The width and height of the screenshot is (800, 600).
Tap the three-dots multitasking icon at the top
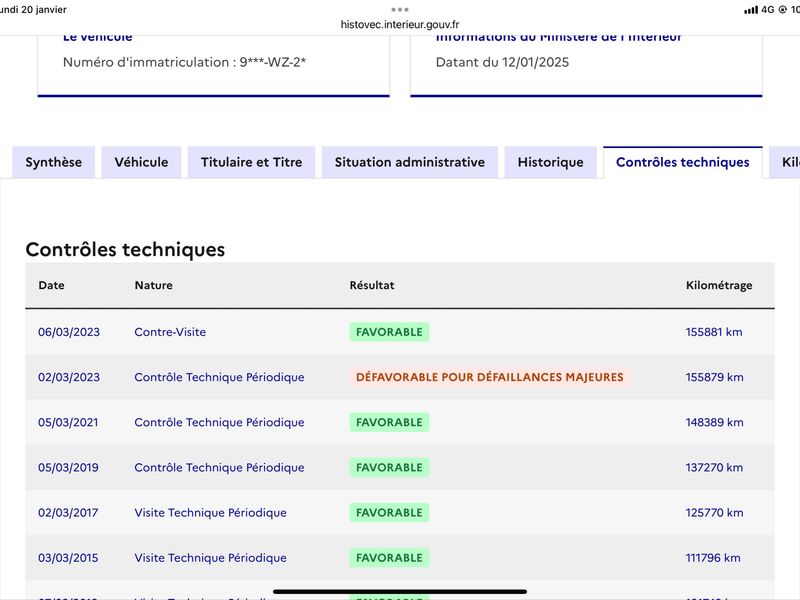pos(399,9)
